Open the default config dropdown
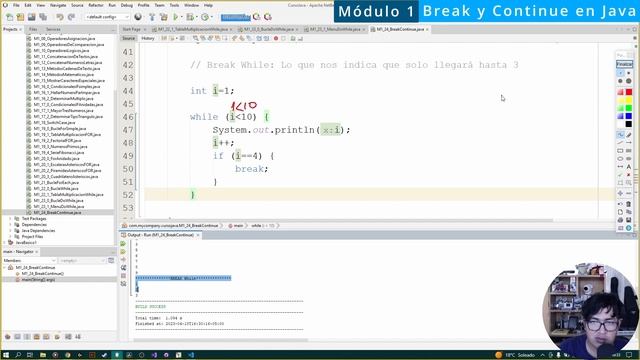This screenshot has width=640, height=360. tap(107, 17)
